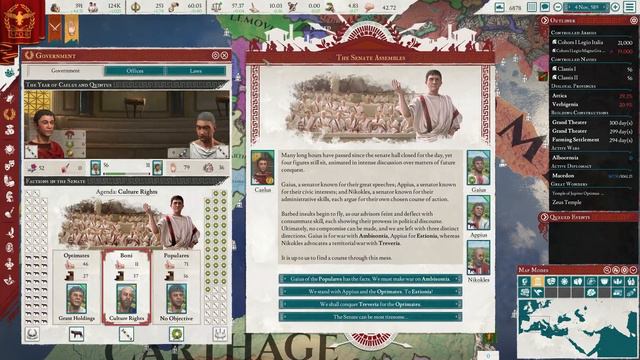Open Caelus portrait in the event window
This screenshot has width=640, height=360.
point(262,168)
